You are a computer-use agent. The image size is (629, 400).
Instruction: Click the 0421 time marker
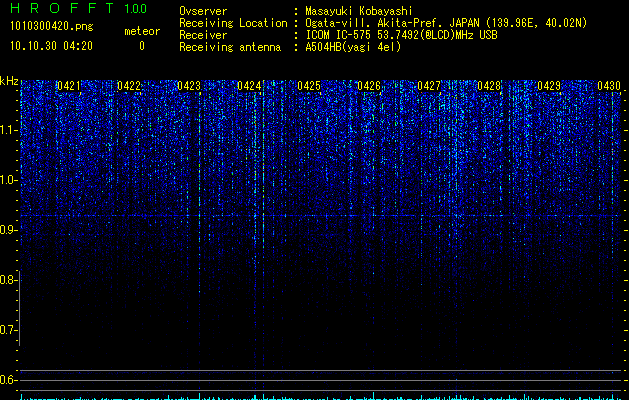69,86
